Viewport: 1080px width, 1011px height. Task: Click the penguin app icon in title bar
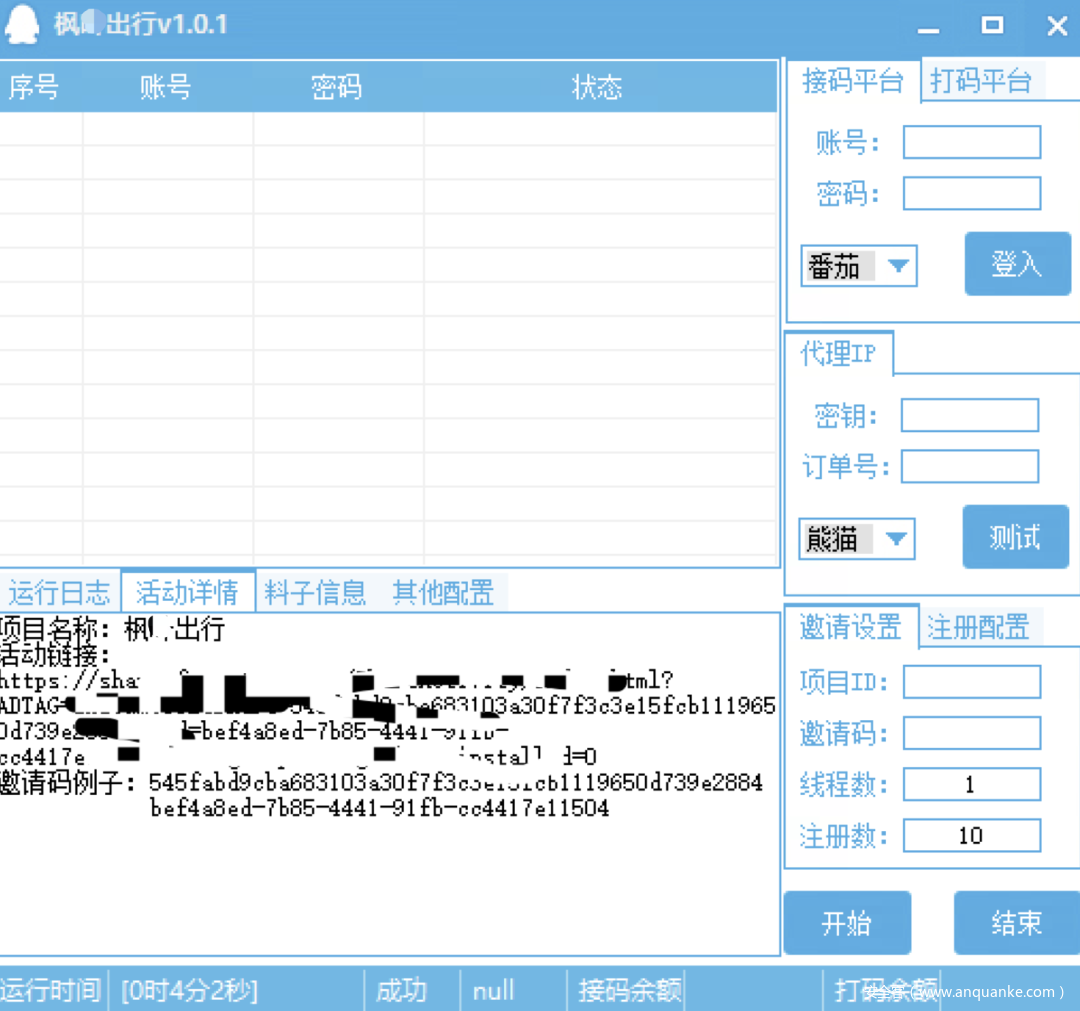[x=21, y=25]
